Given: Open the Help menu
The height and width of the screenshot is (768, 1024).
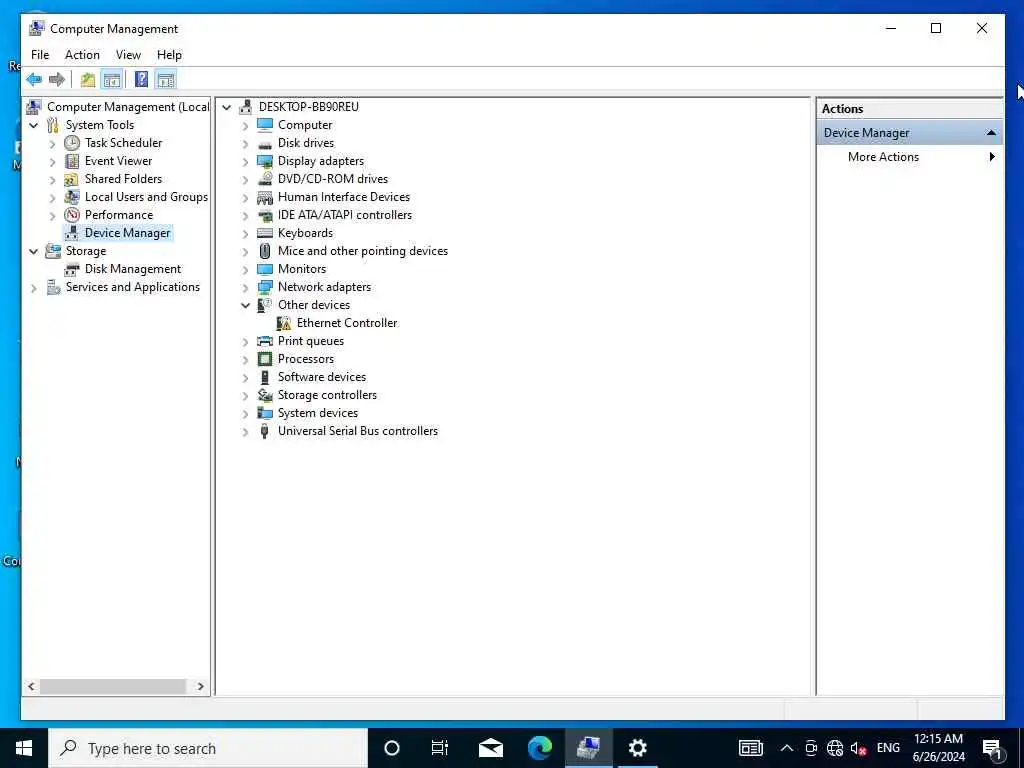Looking at the screenshot, I should point(169,55).
